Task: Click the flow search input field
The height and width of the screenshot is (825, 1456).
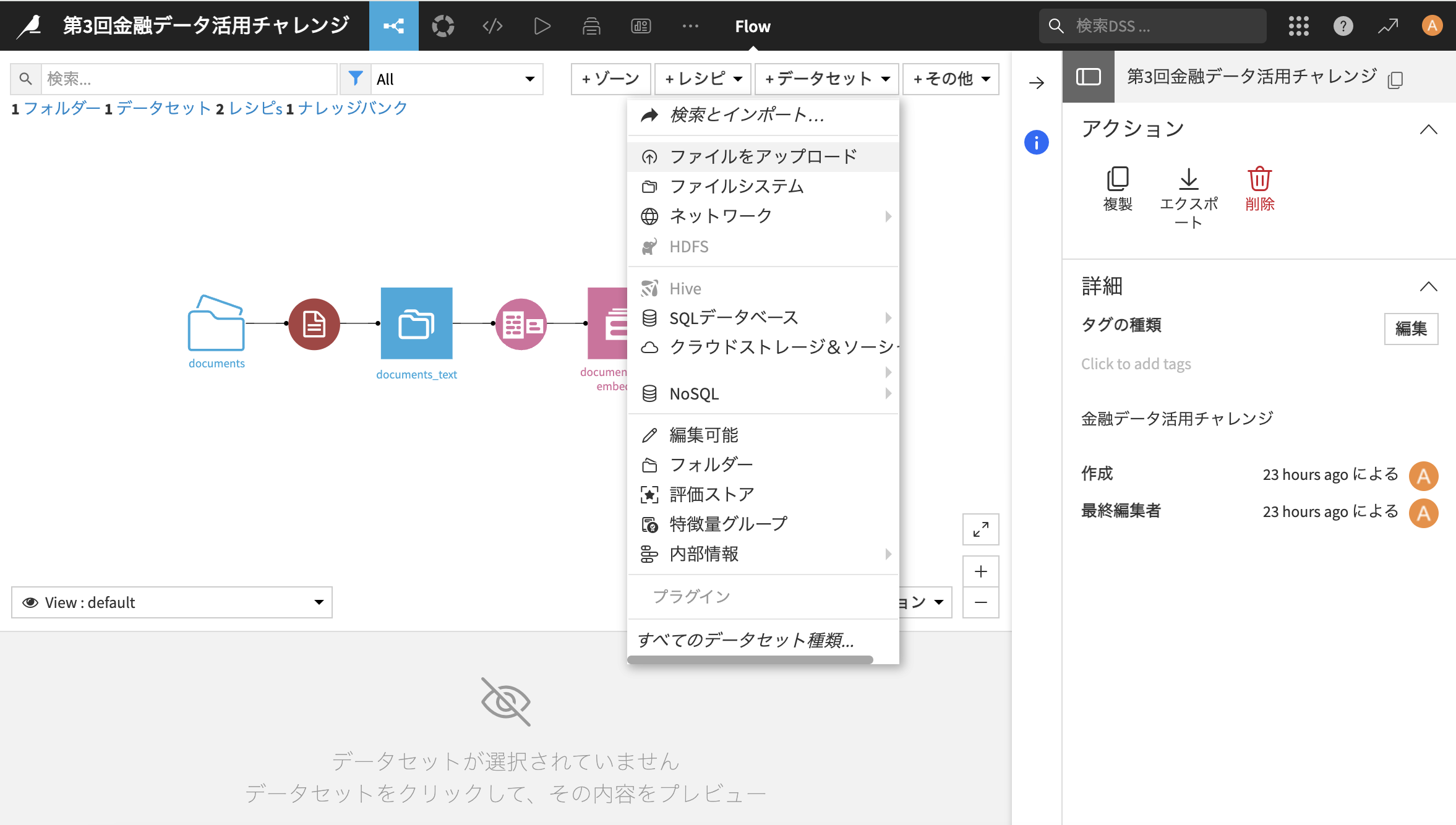Action: [x=189, y=79]
